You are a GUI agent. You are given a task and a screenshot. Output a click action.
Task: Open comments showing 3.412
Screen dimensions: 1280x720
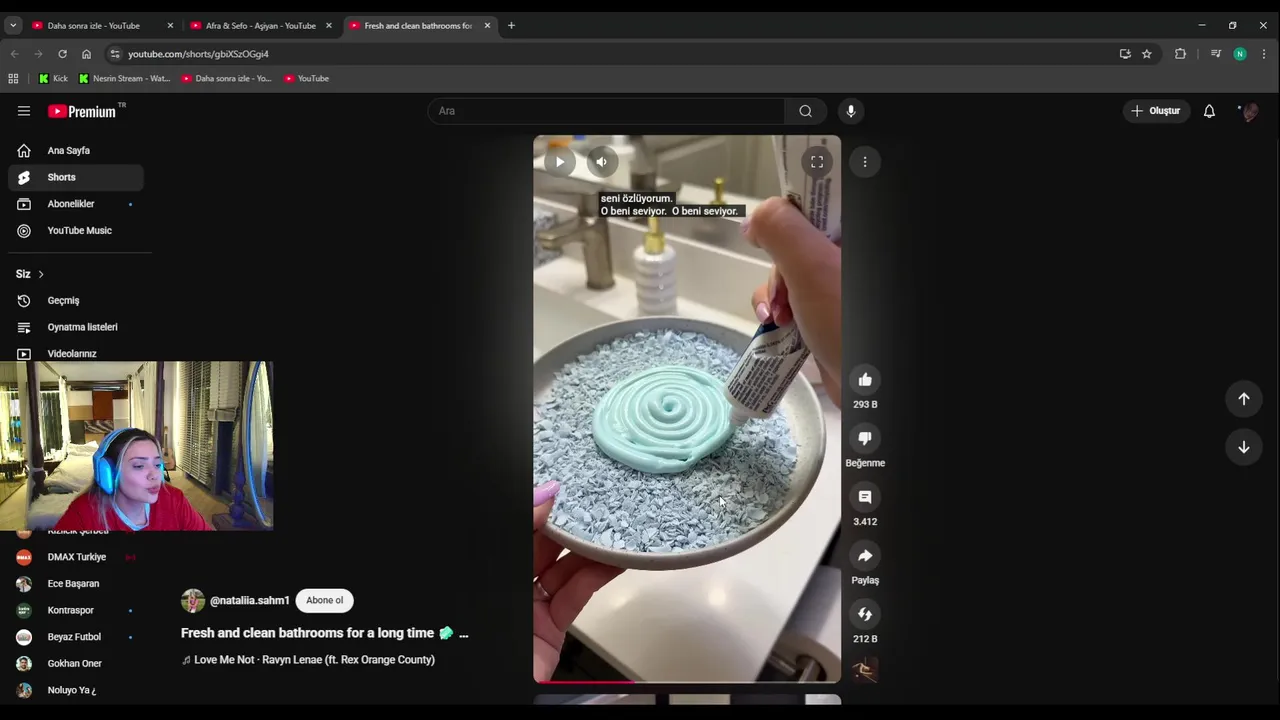[865, 497]
